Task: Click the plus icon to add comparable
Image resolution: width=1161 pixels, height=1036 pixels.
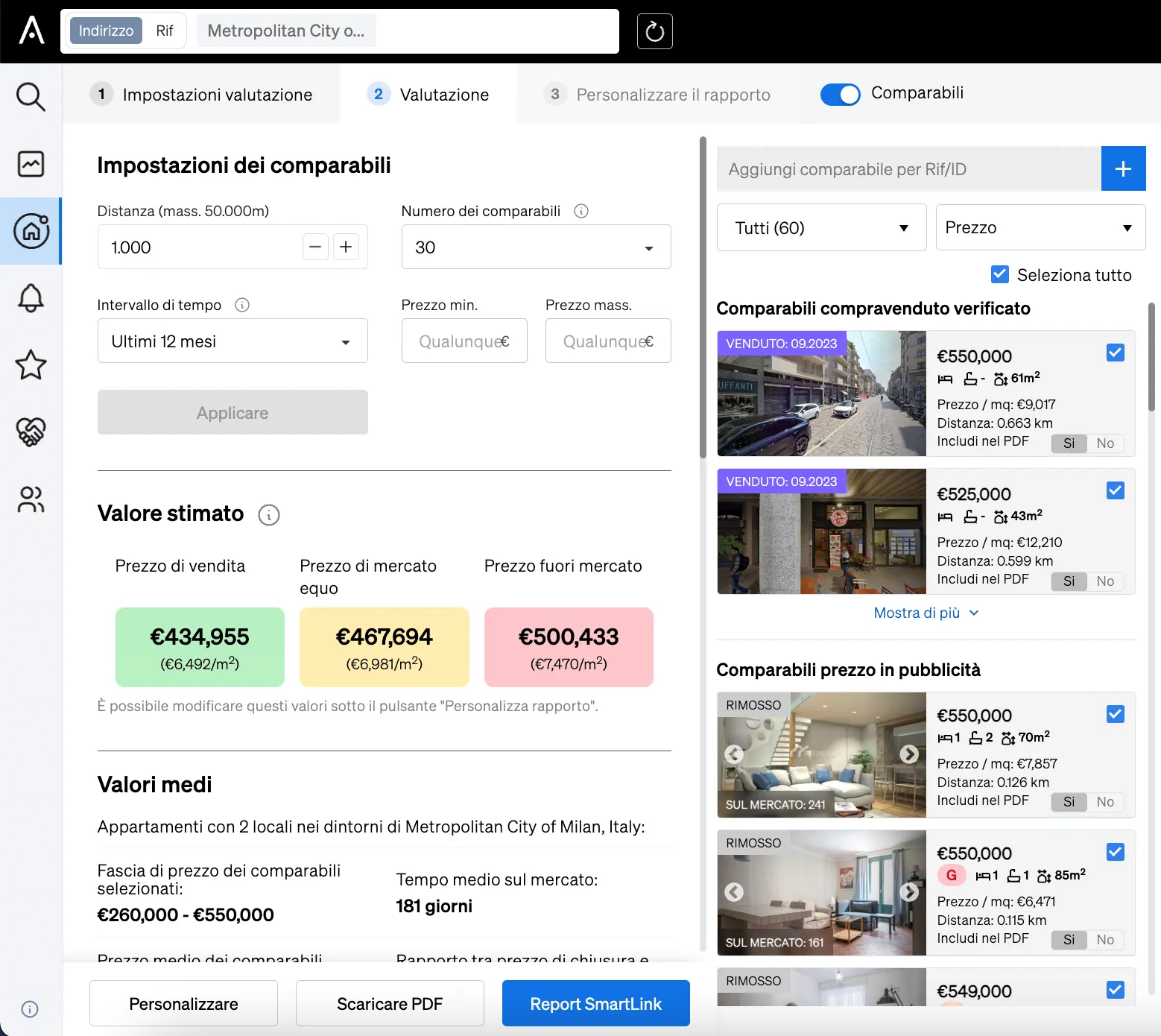Action: tap(1123, 169)
